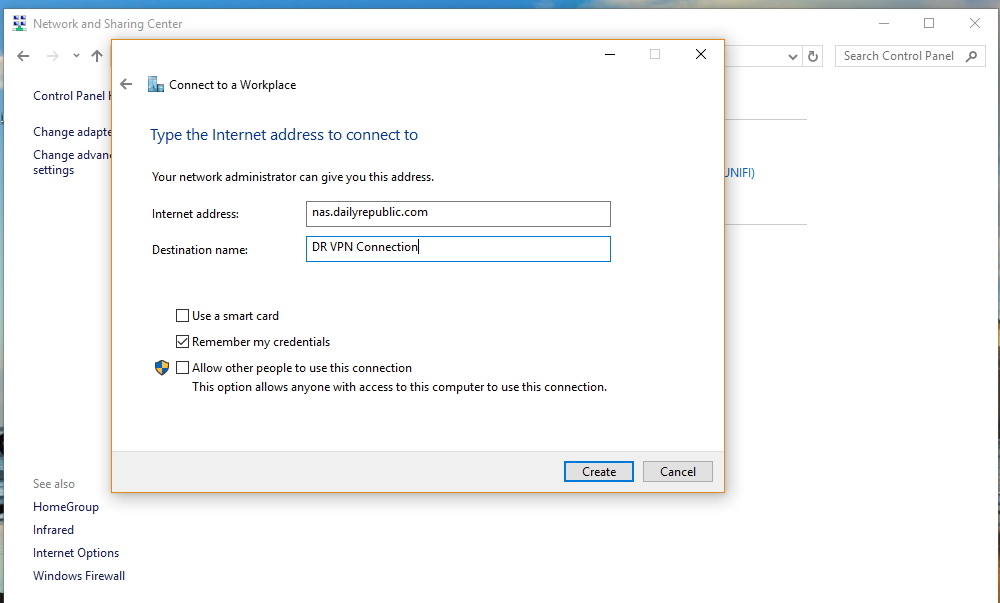Enable the Use a smart card checkbox
Image resolution: width=1000 pixels, height=603 pixels.
(x=182, y=316)
